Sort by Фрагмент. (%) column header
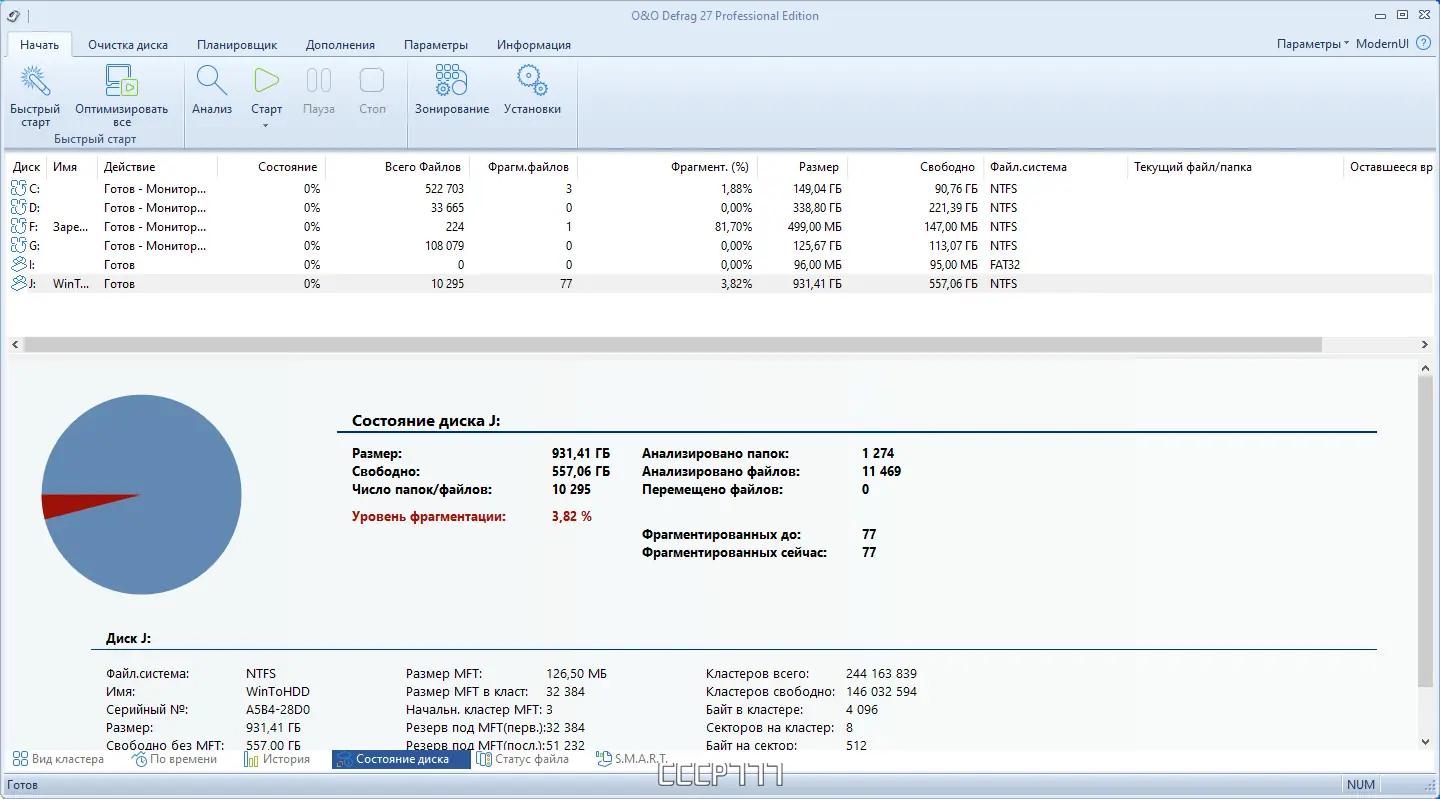 [710, 167]
